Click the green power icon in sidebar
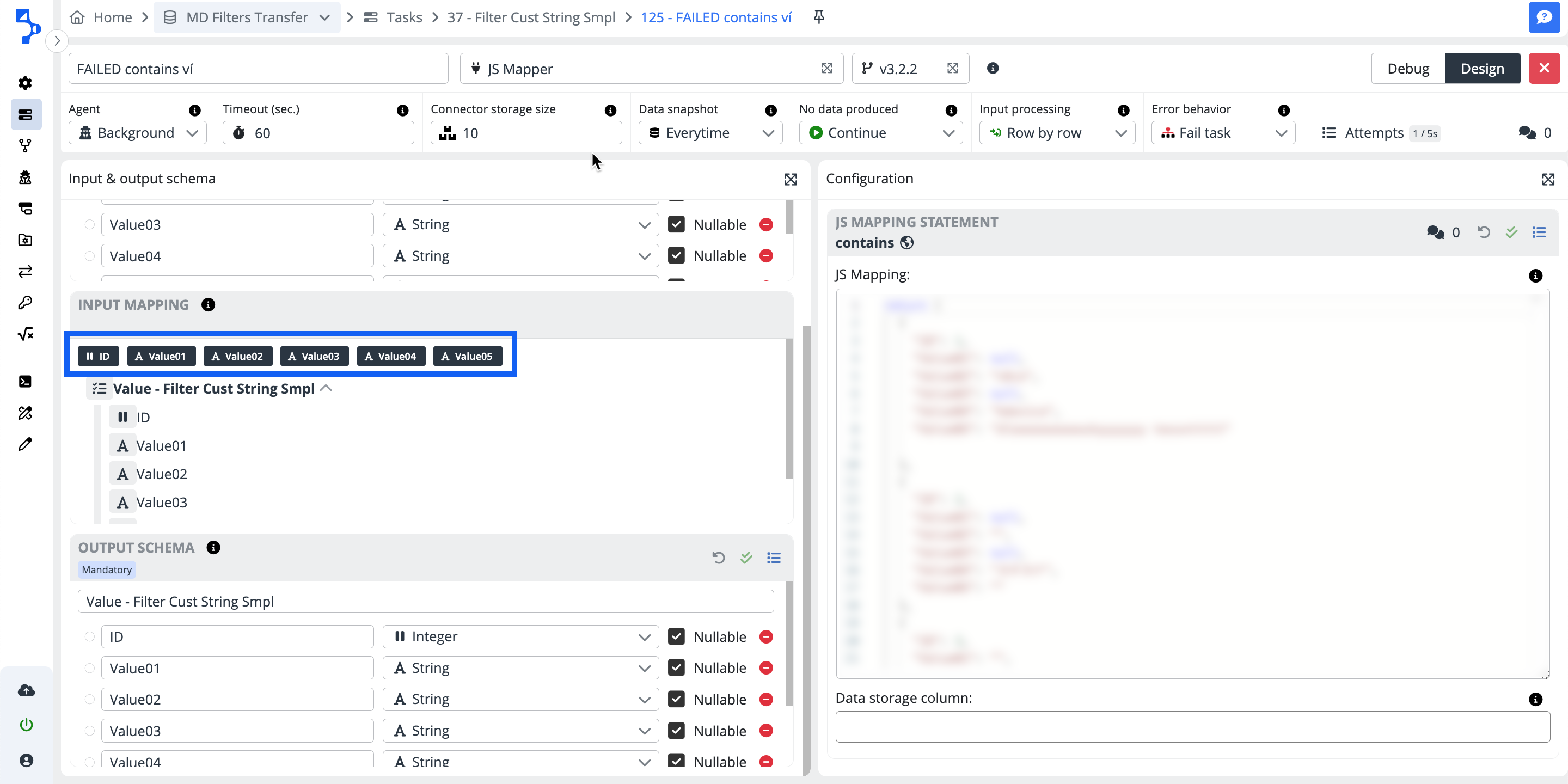 [26, 724]
